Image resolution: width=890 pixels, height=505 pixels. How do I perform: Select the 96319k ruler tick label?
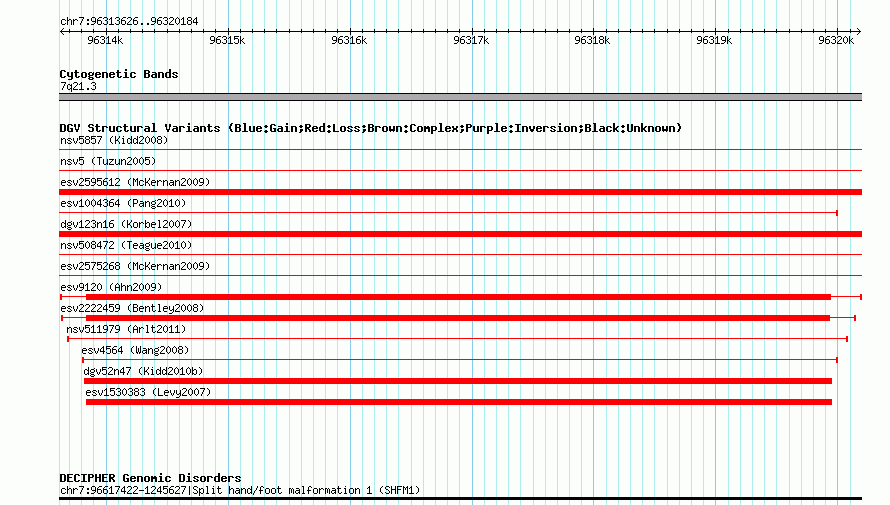pos(714,40)
